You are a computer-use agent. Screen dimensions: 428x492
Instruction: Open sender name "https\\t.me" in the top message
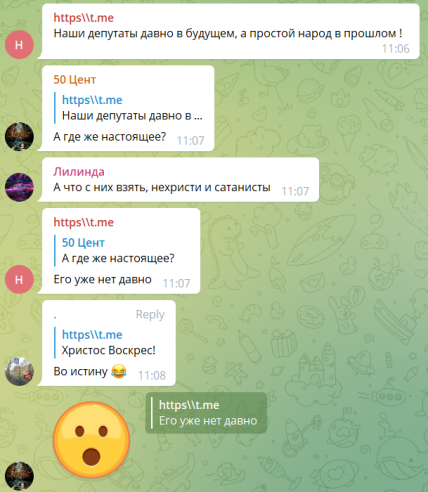[x=84, y=18]
